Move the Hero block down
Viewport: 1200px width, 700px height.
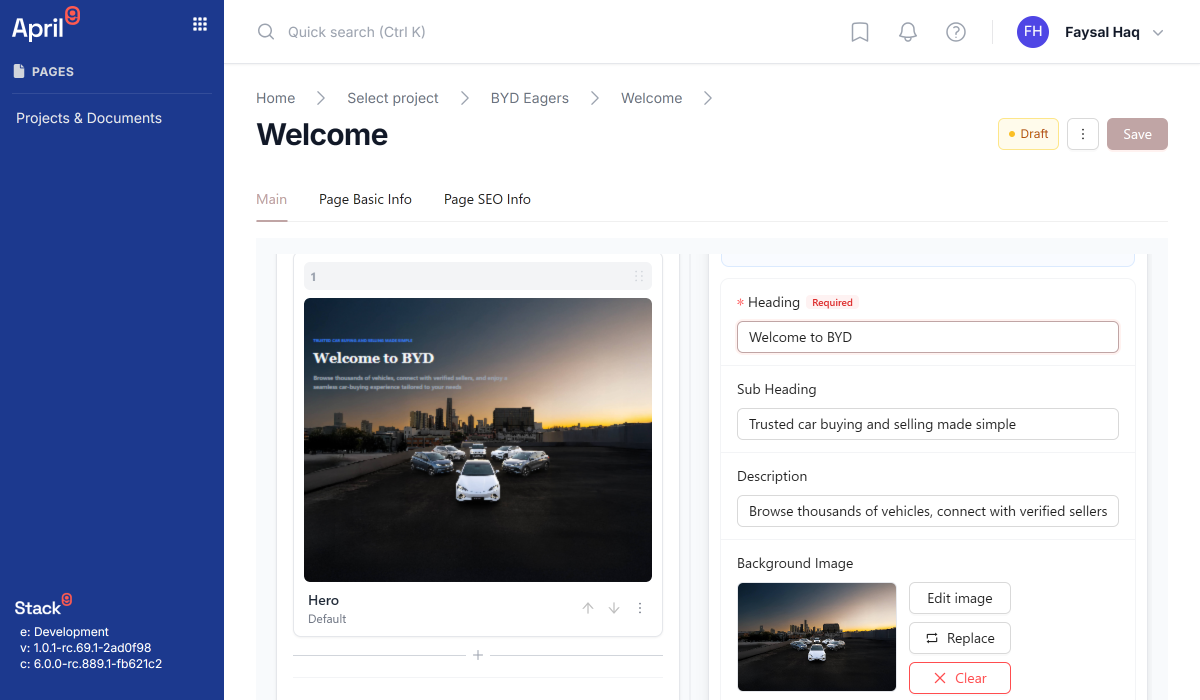[614, 608]
